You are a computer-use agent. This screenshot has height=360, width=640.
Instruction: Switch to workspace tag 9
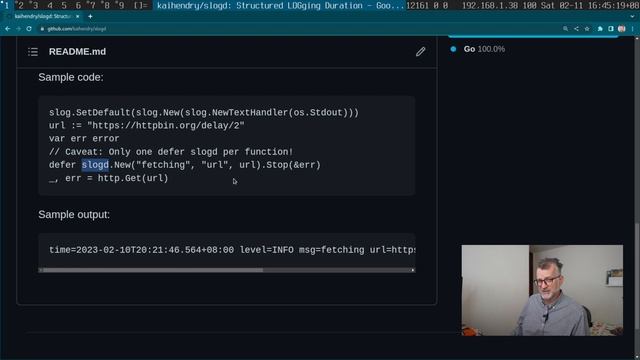121,6
